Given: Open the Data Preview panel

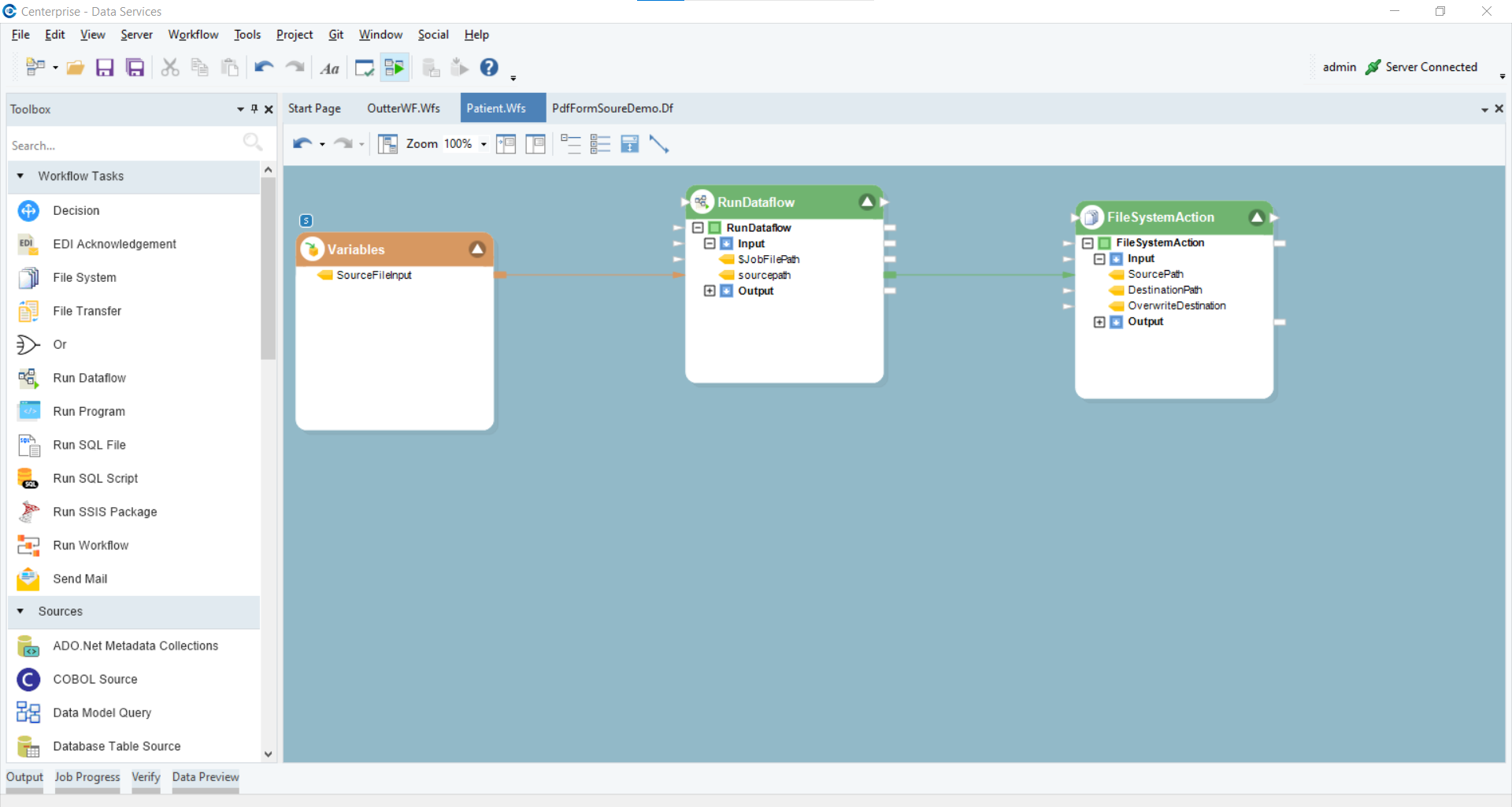Looking at the screenshot, I should coord(205,777).
